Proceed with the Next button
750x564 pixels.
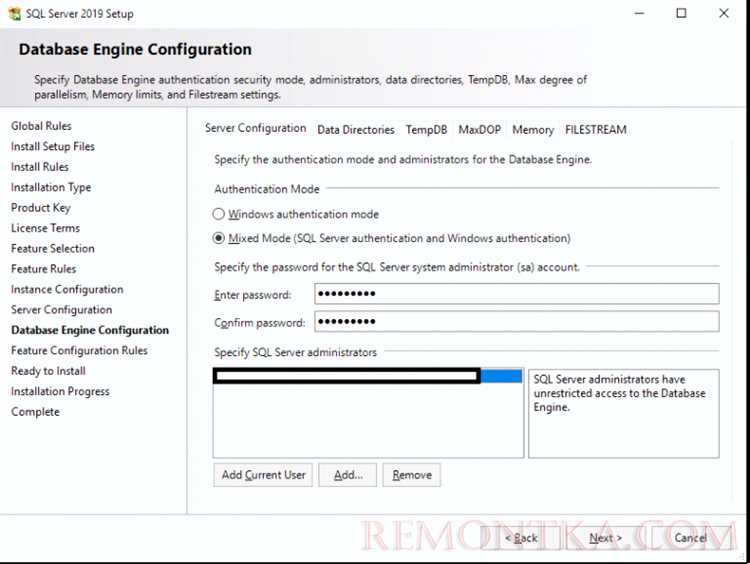pos(606,538)
